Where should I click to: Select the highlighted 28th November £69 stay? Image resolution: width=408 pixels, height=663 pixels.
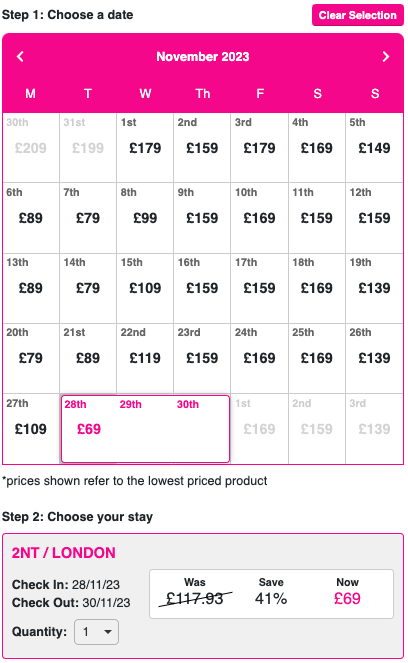(145, 429)
